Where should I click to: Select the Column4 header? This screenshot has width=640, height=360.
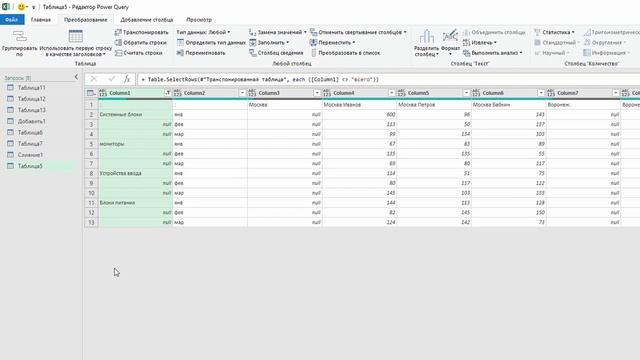(x=359, y=93)
